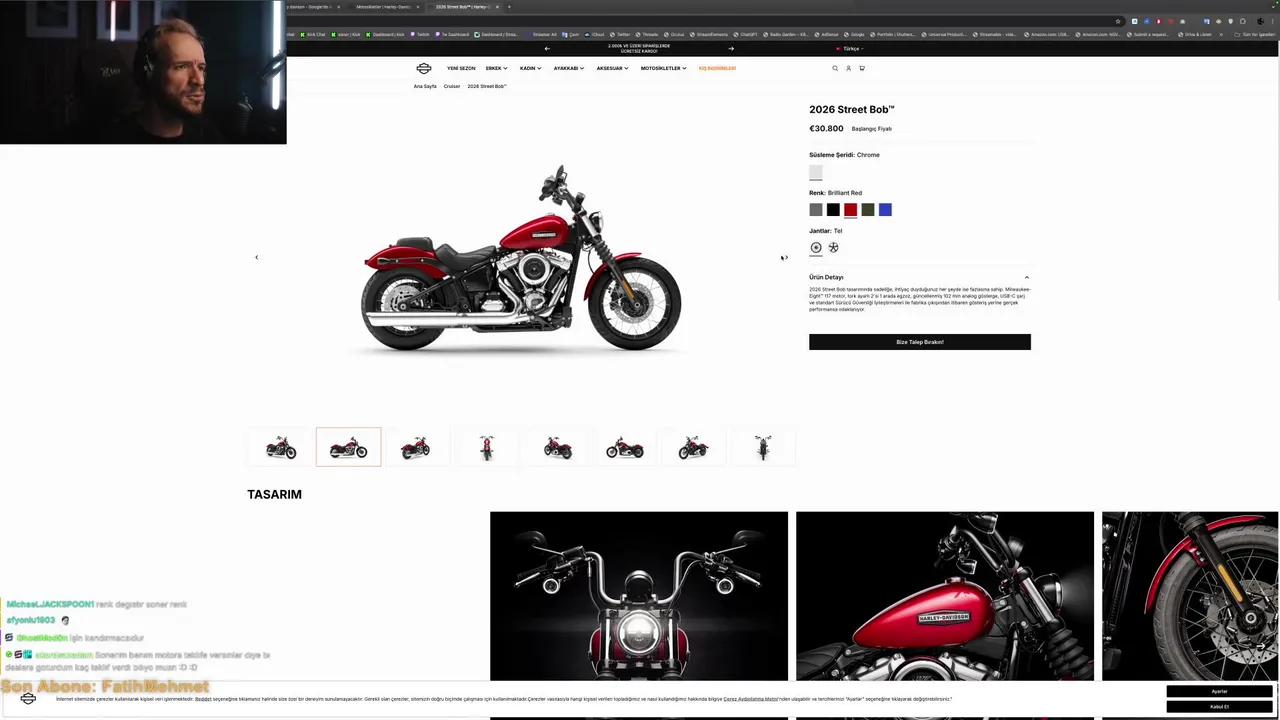
Task: Open the site search magnifier icon
Action: click(835, 68)
